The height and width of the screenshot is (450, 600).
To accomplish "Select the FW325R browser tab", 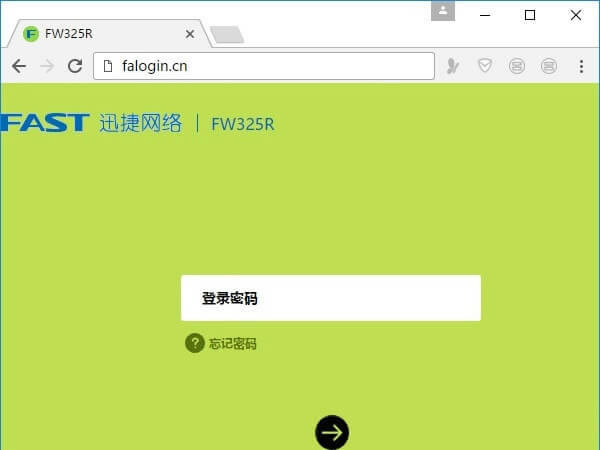I will [x=100, y=33].
